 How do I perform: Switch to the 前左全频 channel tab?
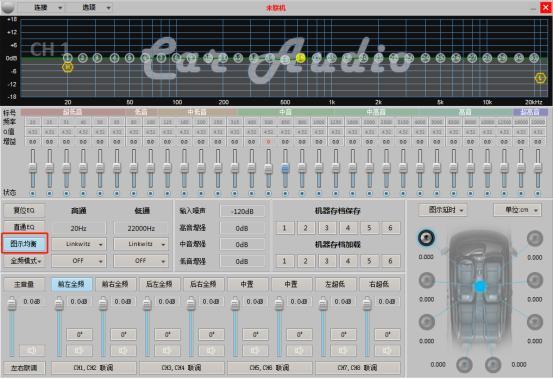(72, 284)
